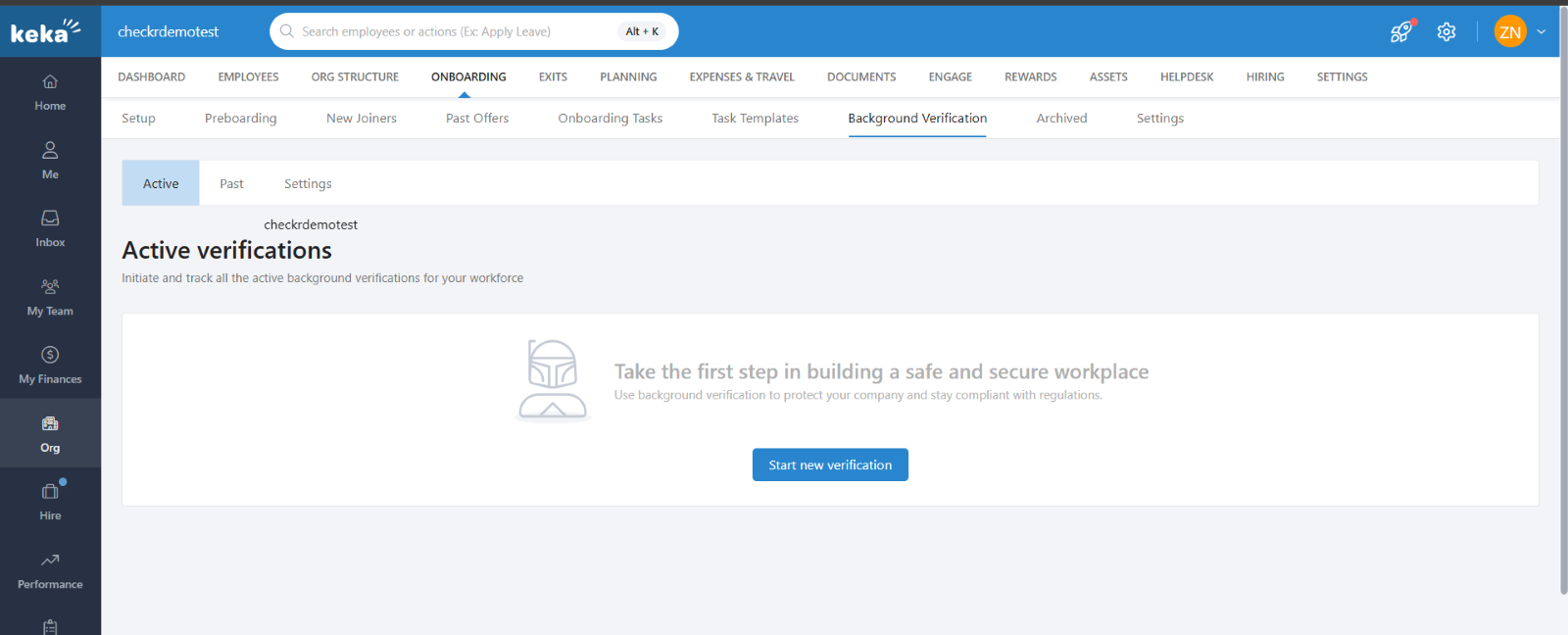Go to the Me profile section
This screenshot has width=1568, height=635.
(x=50, y=161)
